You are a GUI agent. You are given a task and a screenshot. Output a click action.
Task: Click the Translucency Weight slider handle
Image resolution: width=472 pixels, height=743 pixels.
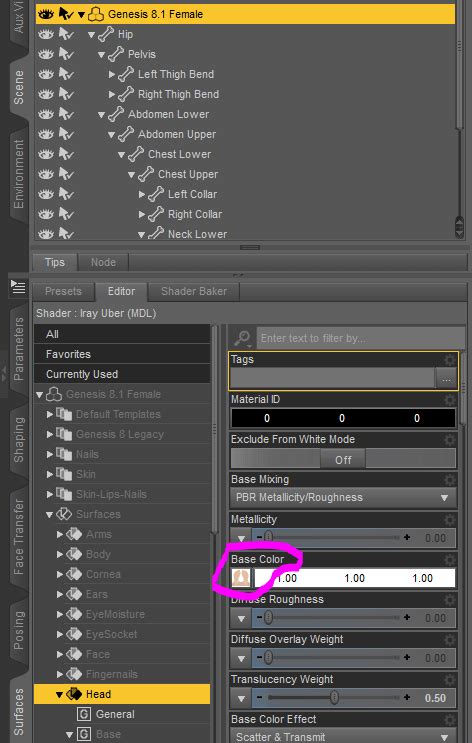click(x=334, y=698)
